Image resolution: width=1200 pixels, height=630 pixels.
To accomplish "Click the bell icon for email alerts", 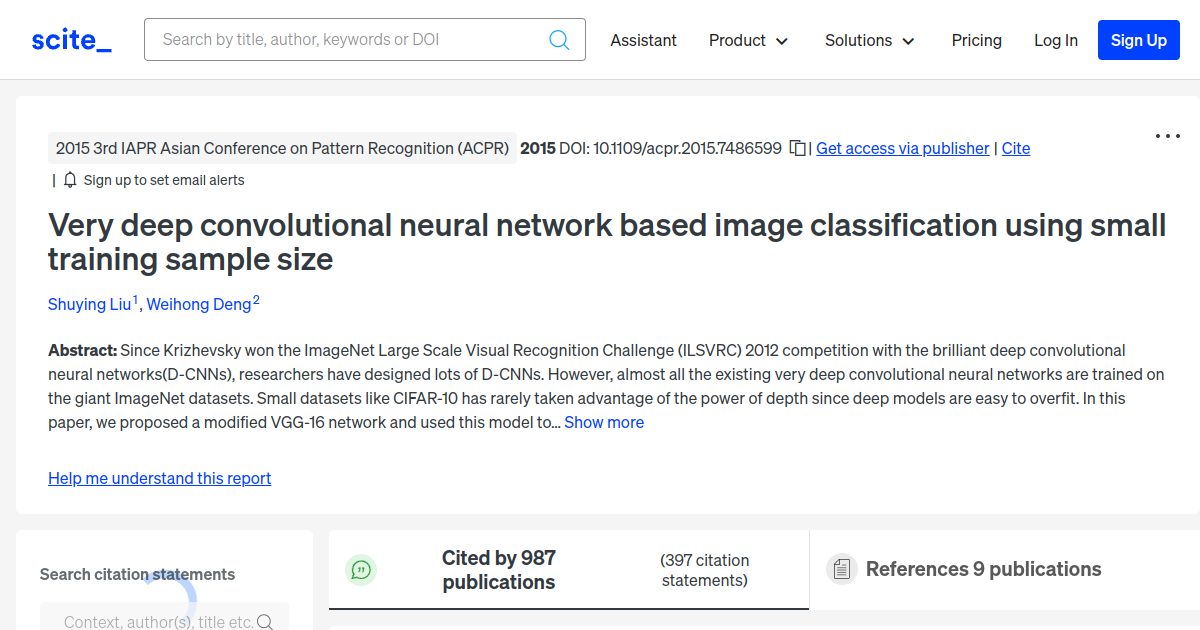I will click(x=70, y=180).
